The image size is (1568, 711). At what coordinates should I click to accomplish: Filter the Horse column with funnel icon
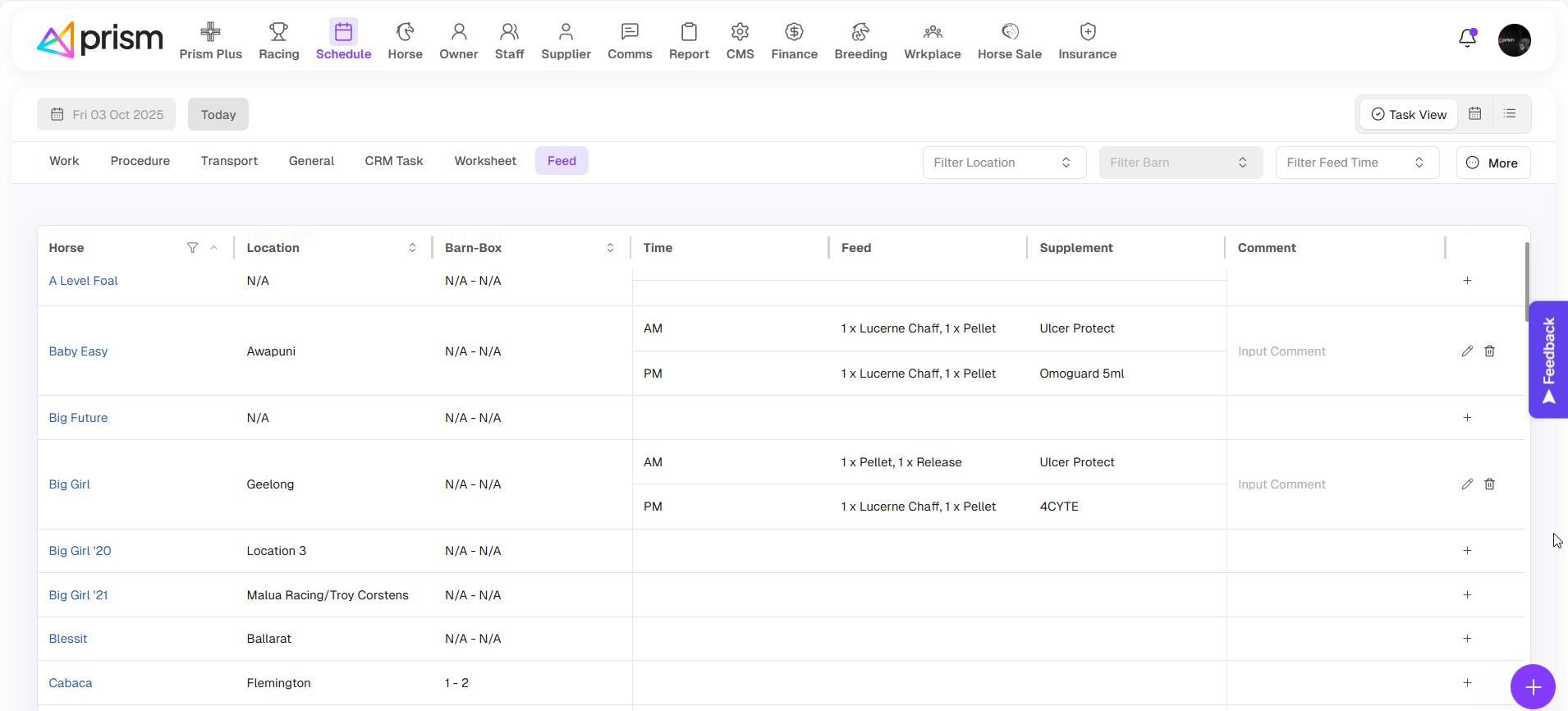click(192, 248)
